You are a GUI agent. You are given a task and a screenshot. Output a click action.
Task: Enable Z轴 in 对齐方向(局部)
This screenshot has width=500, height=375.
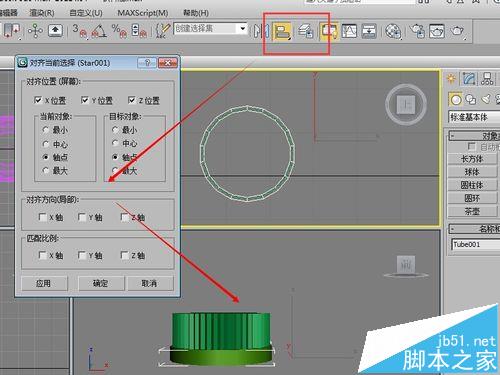(x=125, y=217)
